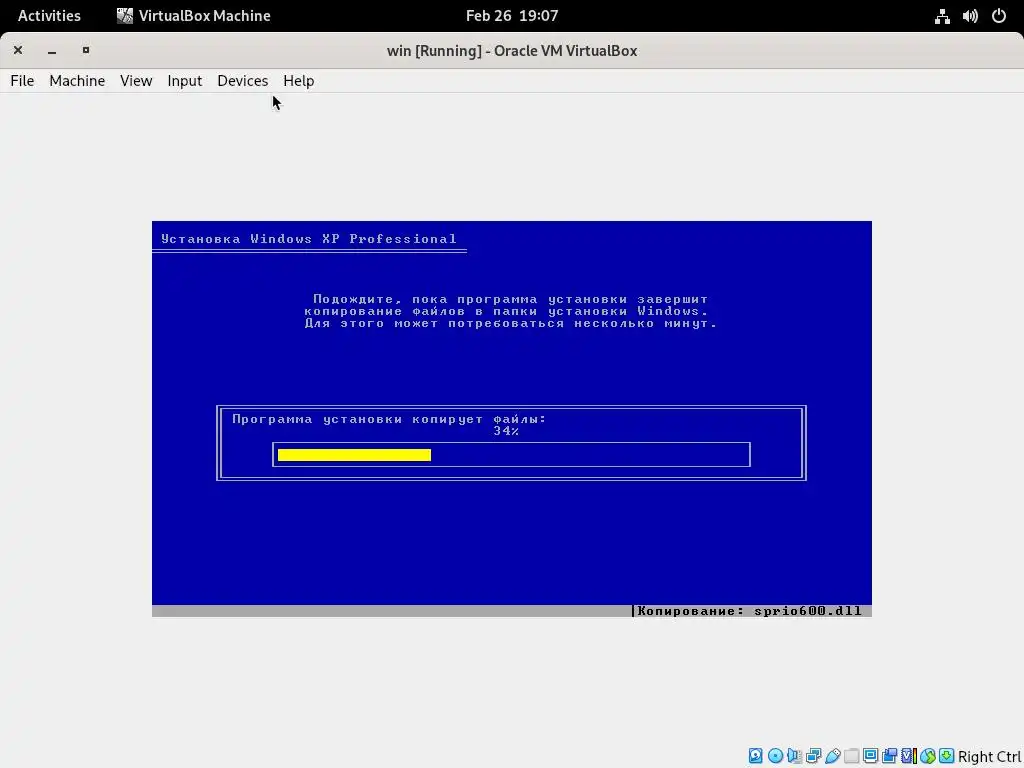Click the audio status indicator icon
Image resolution: width=1024 pixels, height=768 pixels.
coord(794,756)
